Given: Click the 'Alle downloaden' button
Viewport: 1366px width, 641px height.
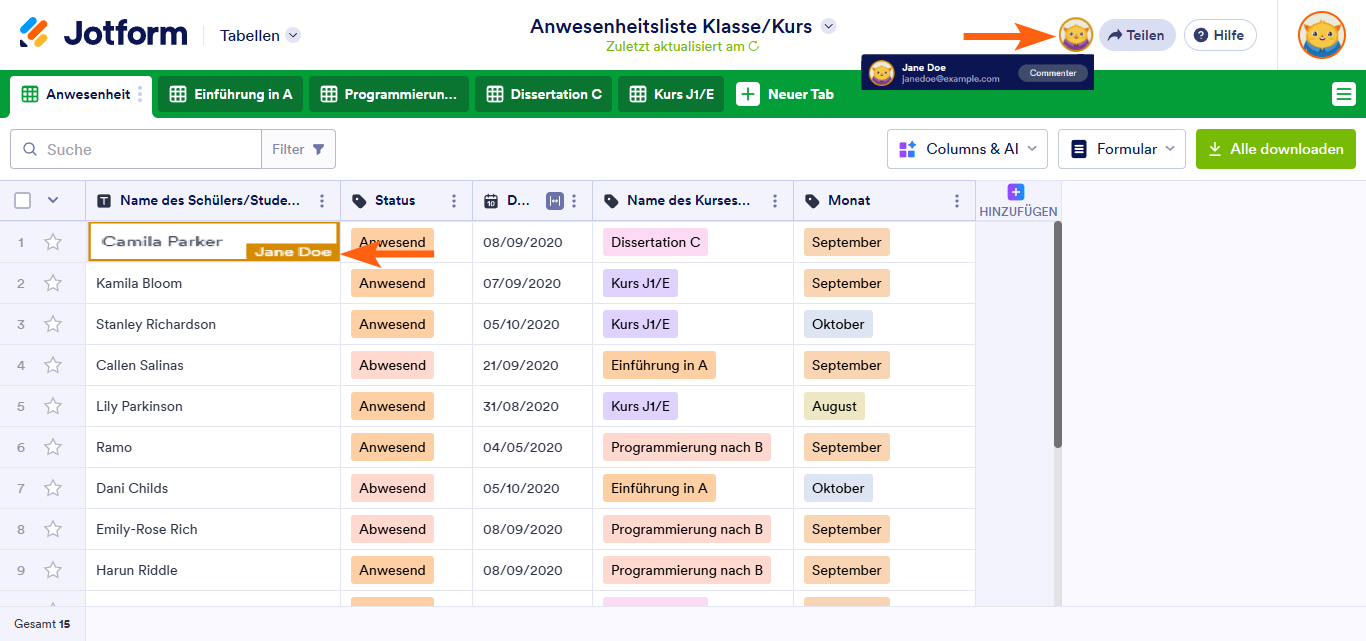Looking at the screenshot, I should pyautogui.click(x=1275, y=148).
